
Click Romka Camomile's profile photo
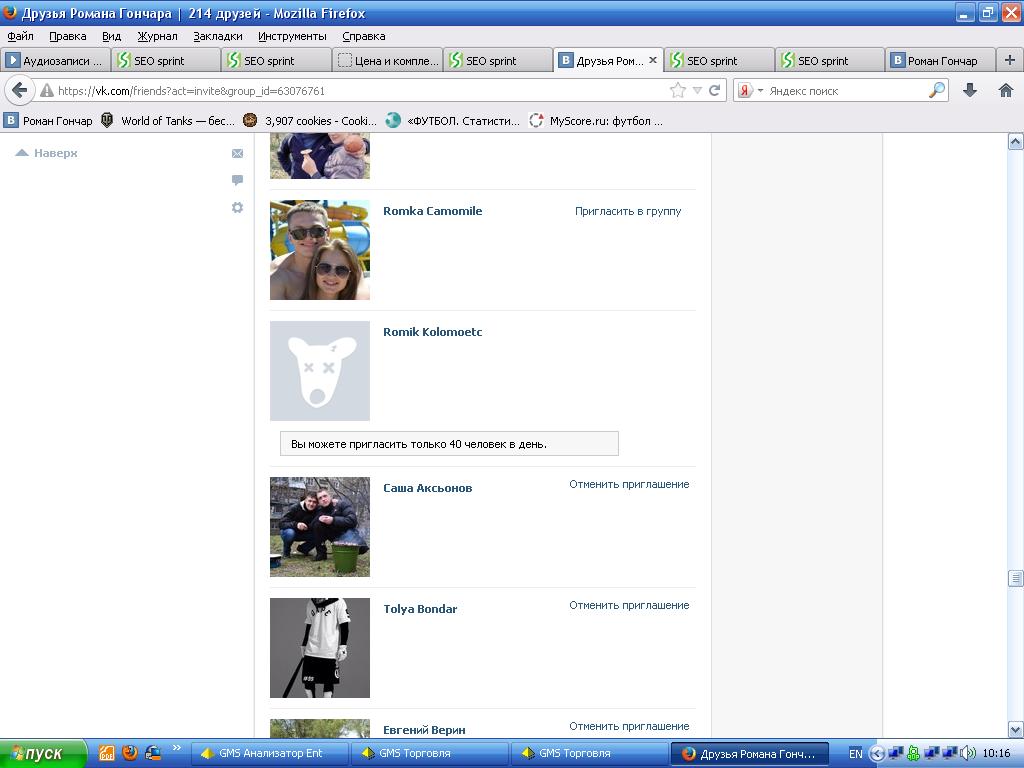click(320, 250)
